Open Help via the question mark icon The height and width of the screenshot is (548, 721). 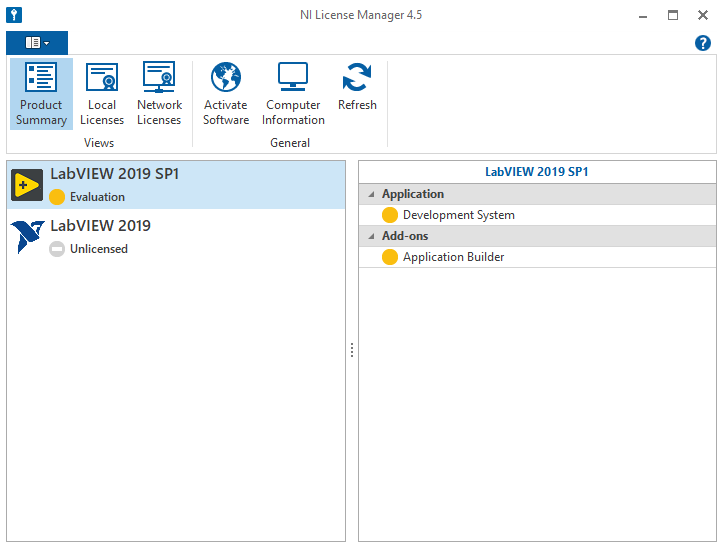(703, 43)
